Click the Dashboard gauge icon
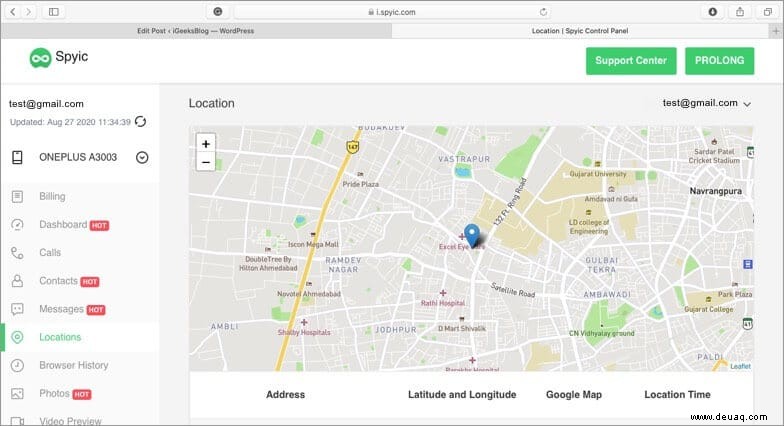This screenshot has height=426, width=784. coord(17,224)
